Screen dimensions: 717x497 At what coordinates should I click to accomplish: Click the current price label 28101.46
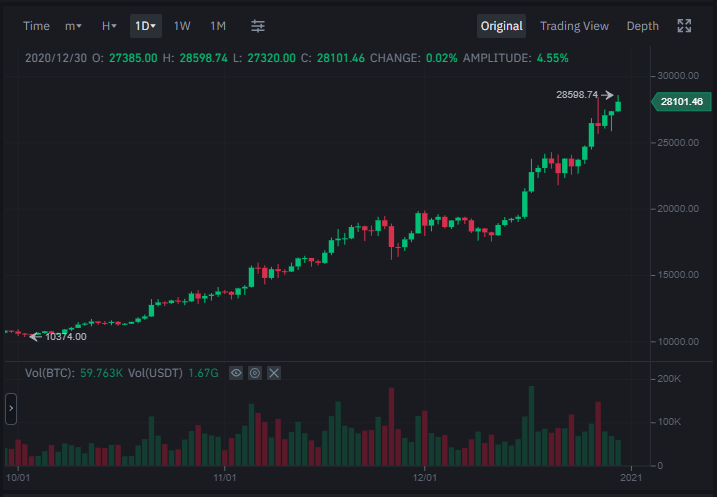coord(681,102)
